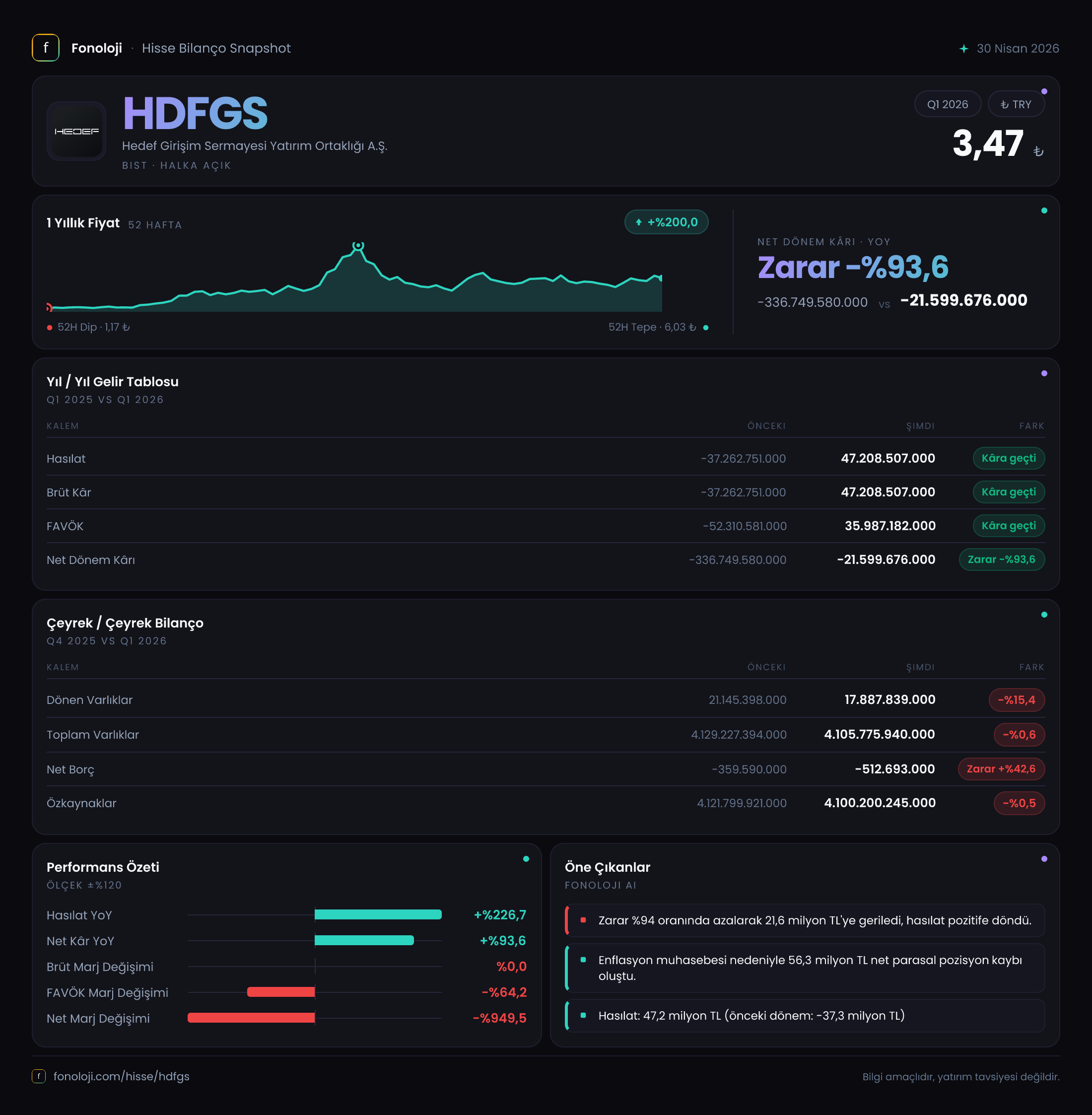Click the -%0,6 badge for Toplam Varlıklar
This screenshot has width=1092, height=1115.
click(x=1019, y=735)
